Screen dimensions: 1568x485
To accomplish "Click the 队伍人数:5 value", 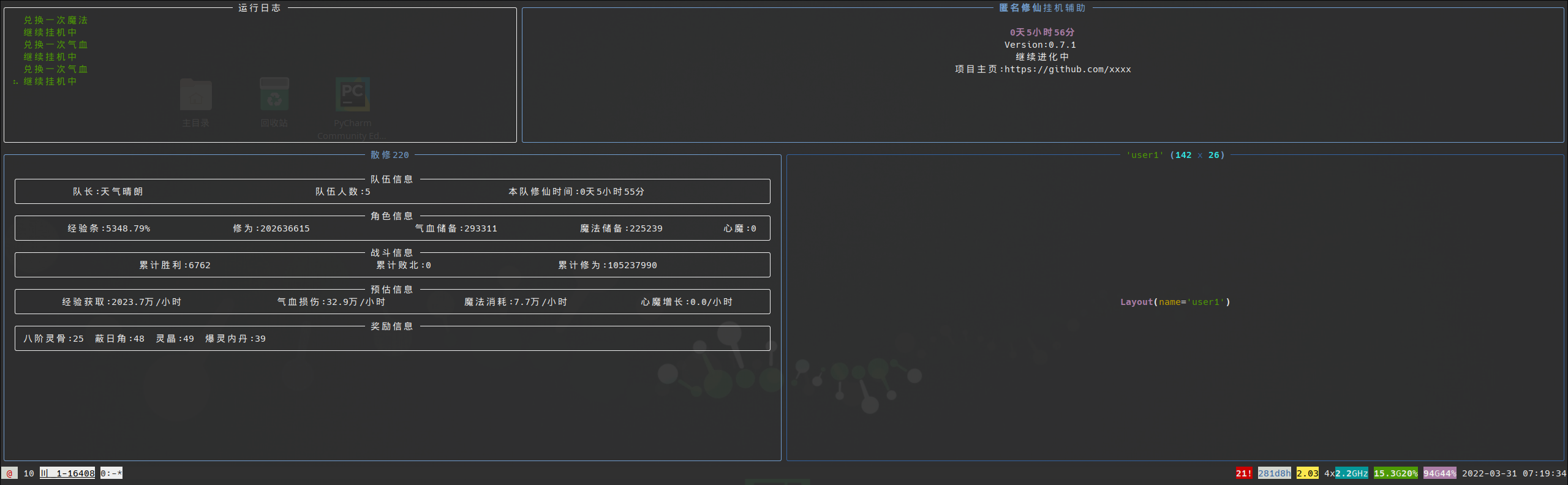I will [343, 192].
